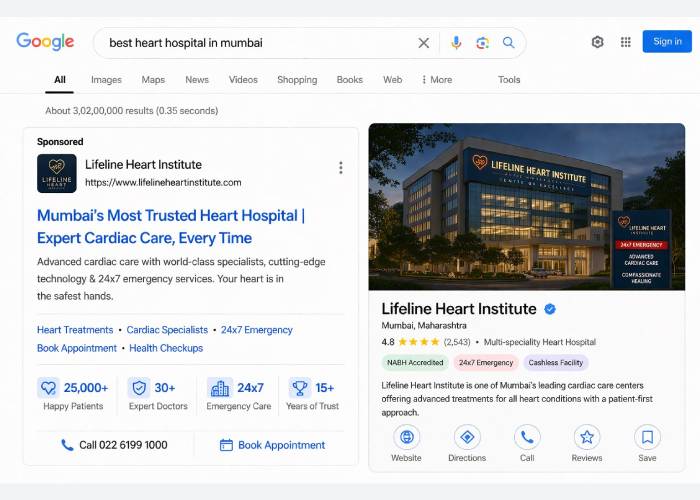Open the Tools options
The width and height of the screenshot is (700, 500).
pyautogui.click(x=509, y=80)
